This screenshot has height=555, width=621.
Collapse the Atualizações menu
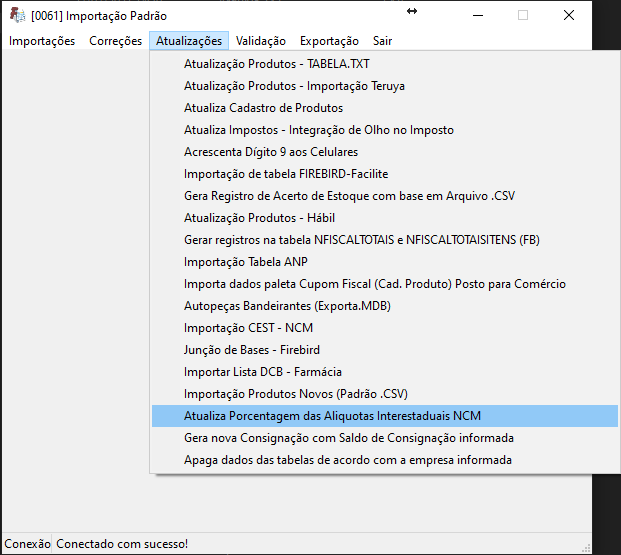pos(189,41)
